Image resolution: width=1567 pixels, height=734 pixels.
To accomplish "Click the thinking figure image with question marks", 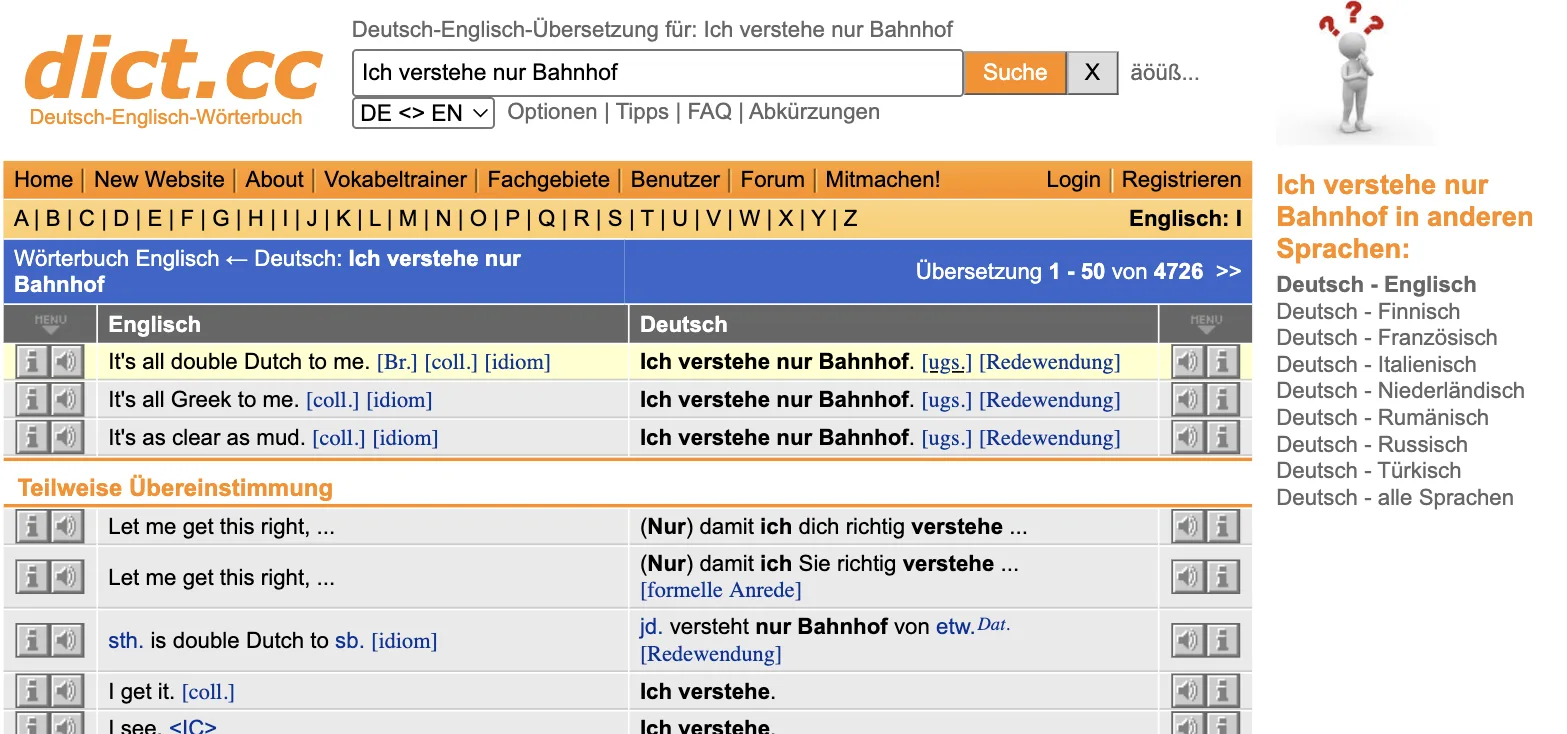I will pyautogui.click(x=1355, y=72).
